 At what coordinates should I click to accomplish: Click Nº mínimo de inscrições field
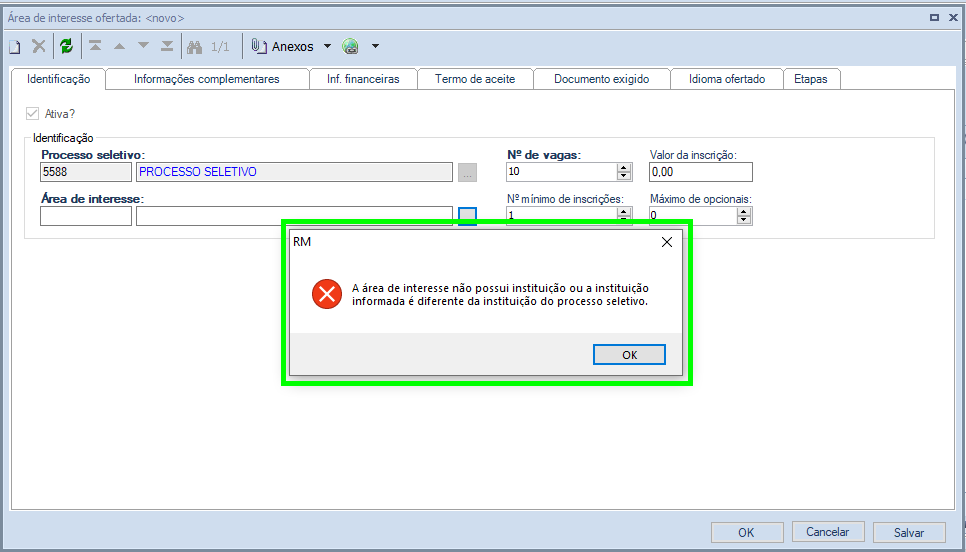click(561, 213)
